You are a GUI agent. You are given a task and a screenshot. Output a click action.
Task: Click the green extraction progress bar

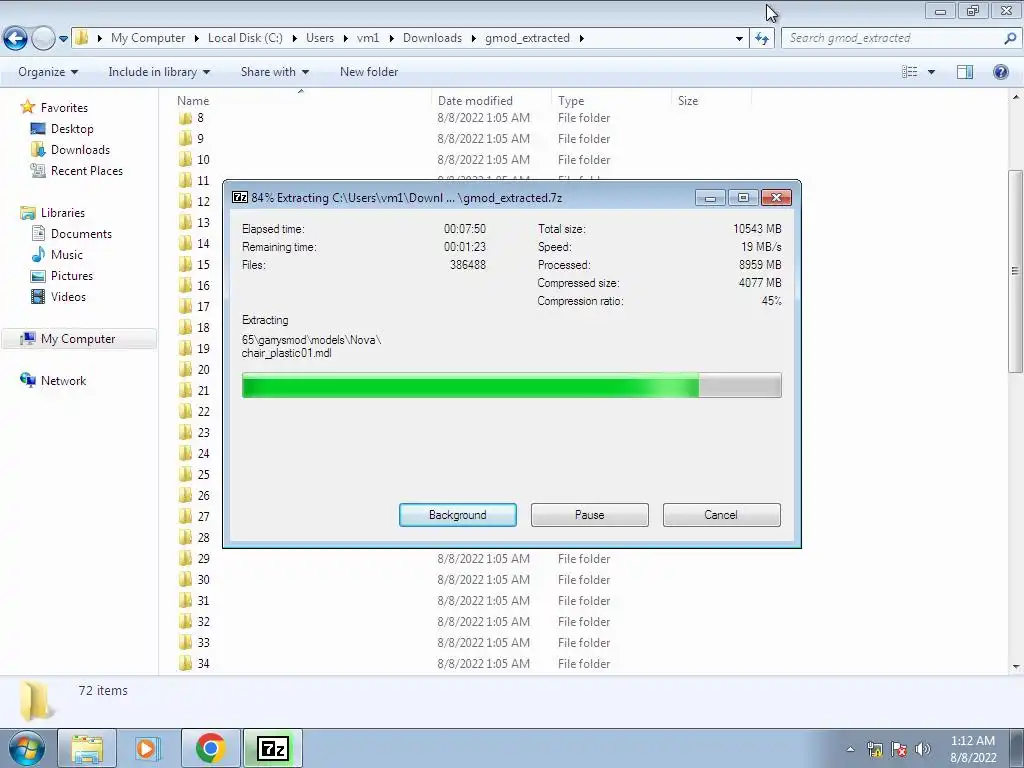coord(511,385)
